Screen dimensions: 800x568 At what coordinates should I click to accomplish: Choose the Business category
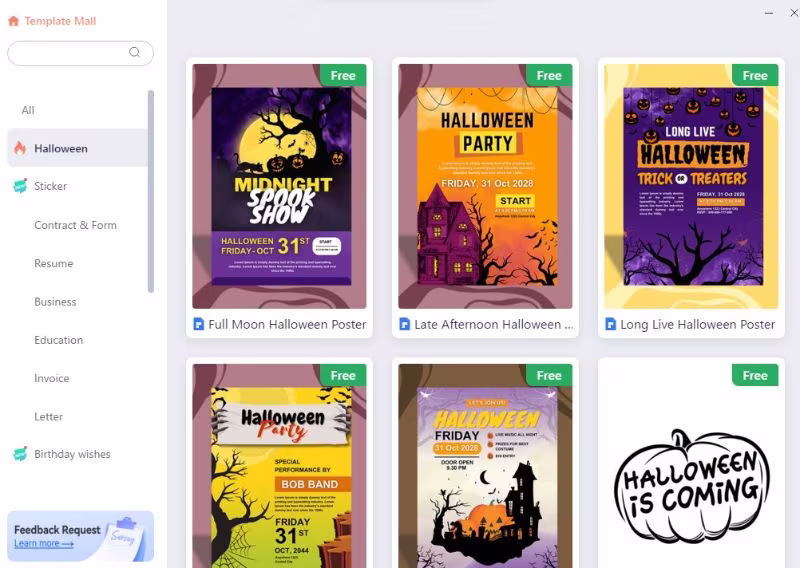point(55,302)
